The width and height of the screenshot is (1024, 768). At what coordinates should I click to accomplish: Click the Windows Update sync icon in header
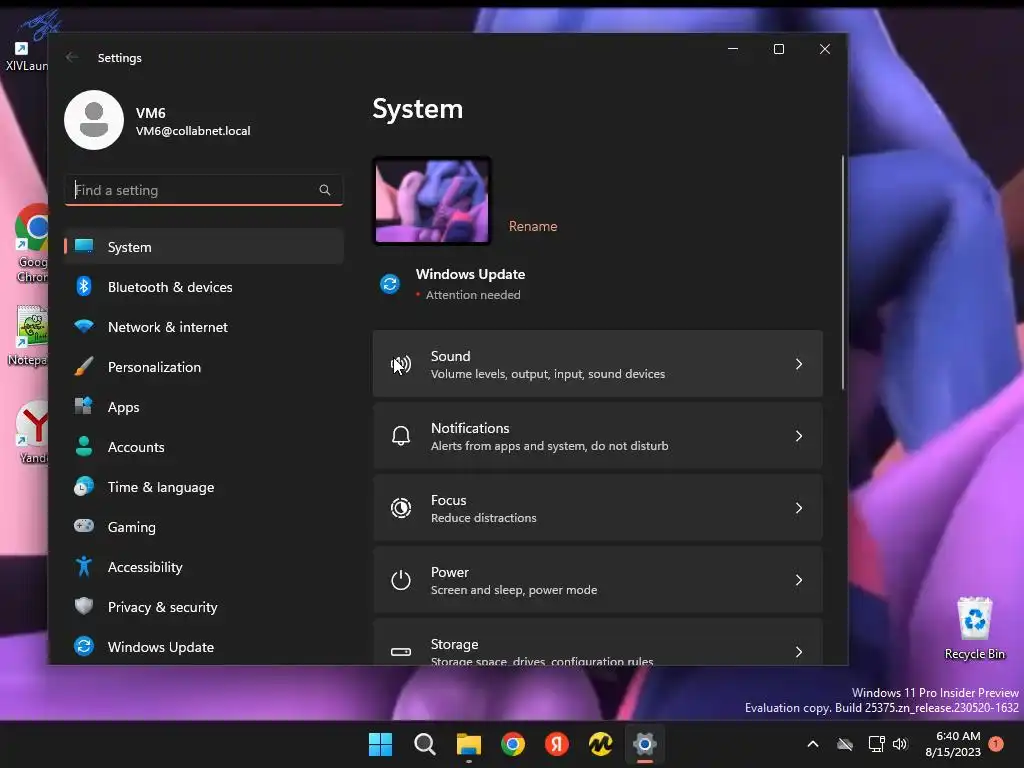[390, 284]
